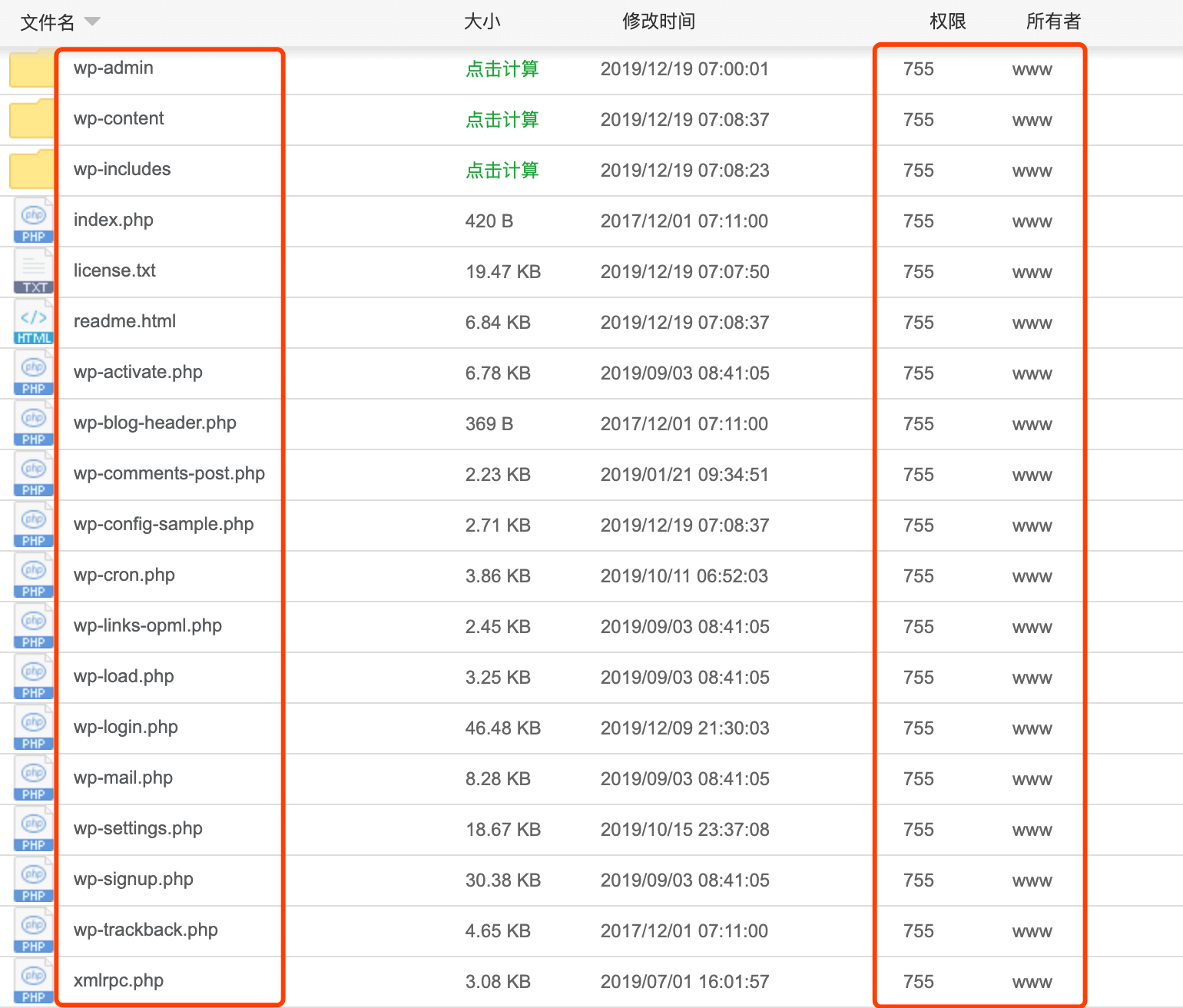Click the 30.38 KB size value
1183x1008 pixels.
[503, 880]
